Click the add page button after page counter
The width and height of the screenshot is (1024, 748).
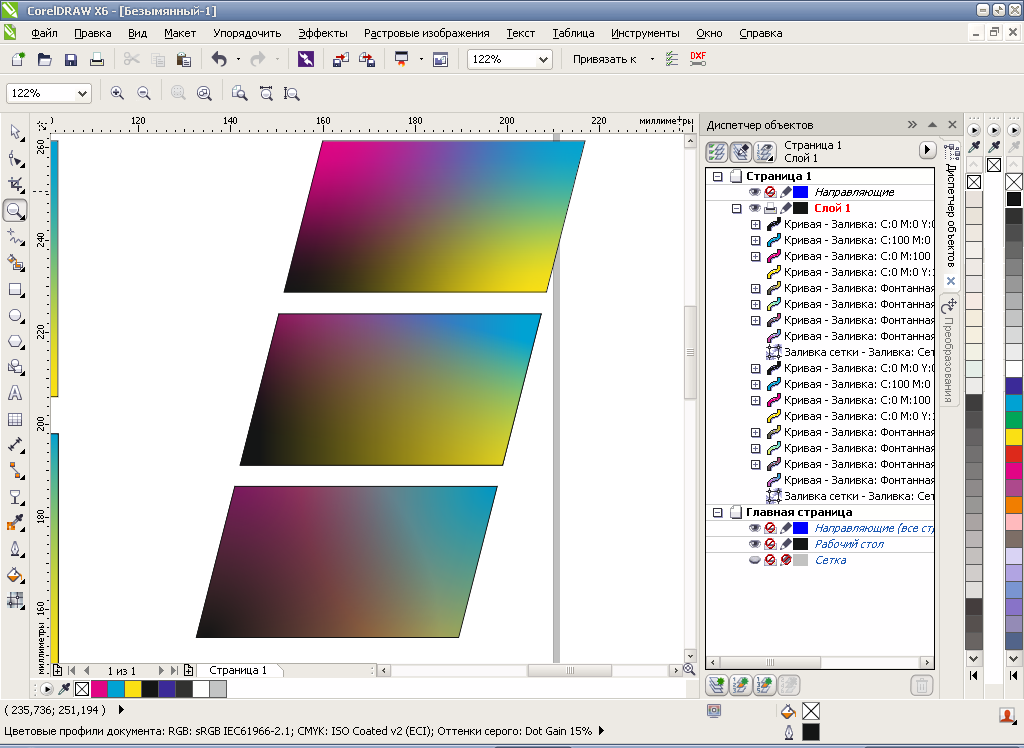(x=189, y=670)
